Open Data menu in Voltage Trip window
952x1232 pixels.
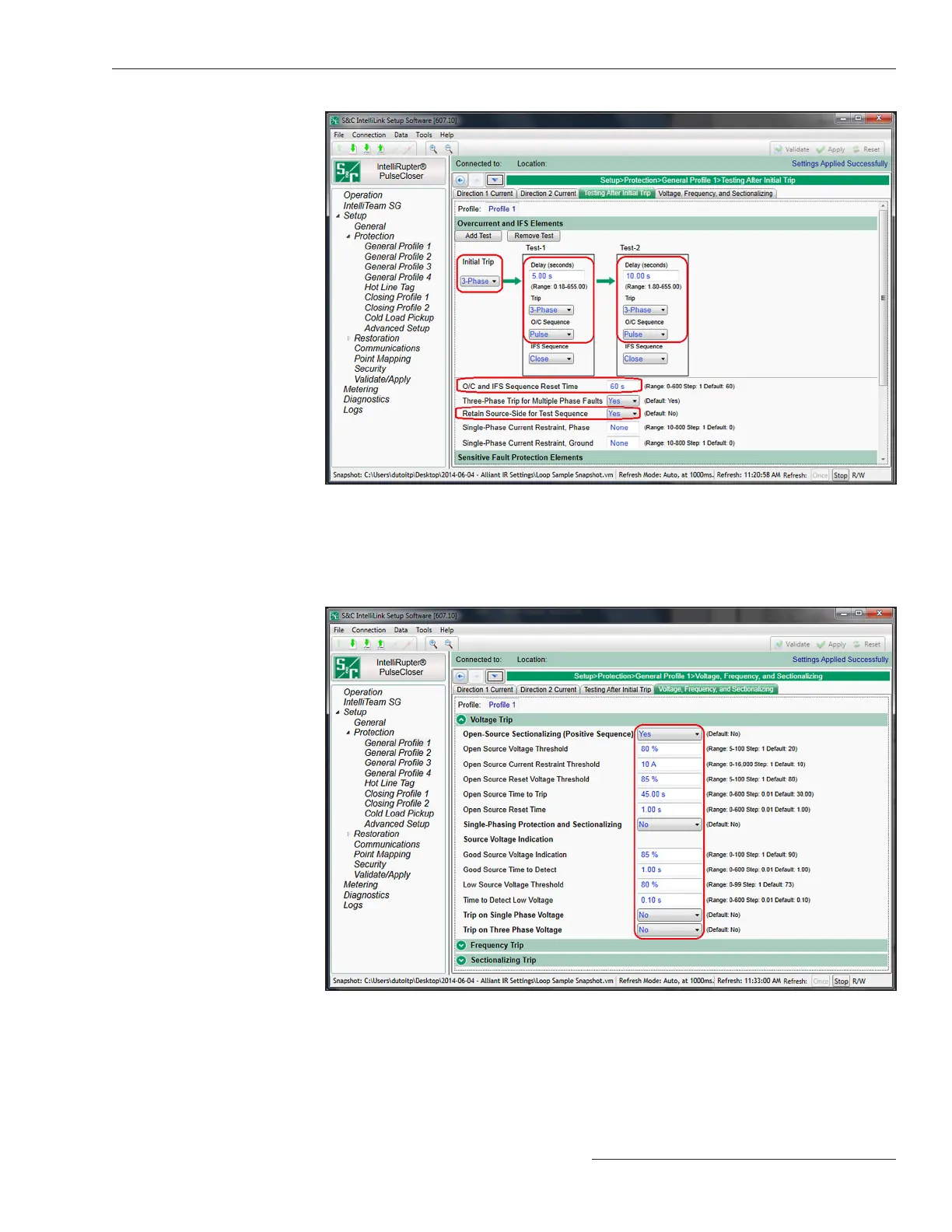click(401, 630)
